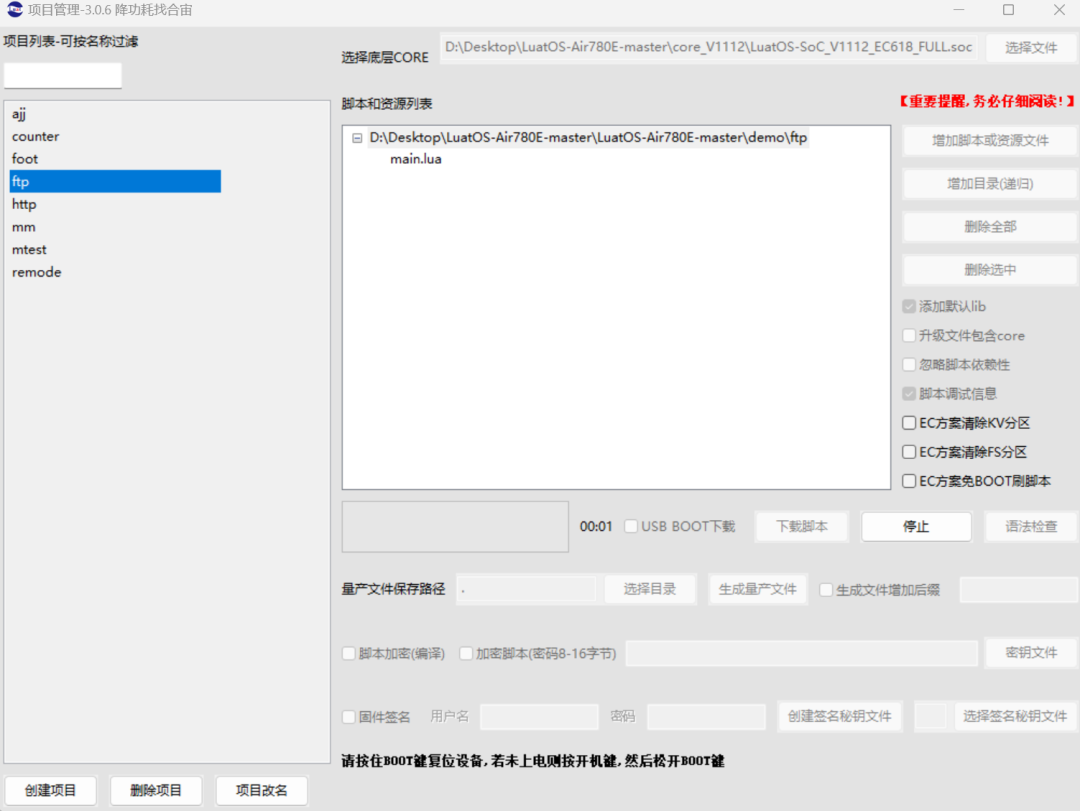Toggle 添加默认lib checkbox
This screenshot has width=1080, height=811.
[x=909, y=306]
